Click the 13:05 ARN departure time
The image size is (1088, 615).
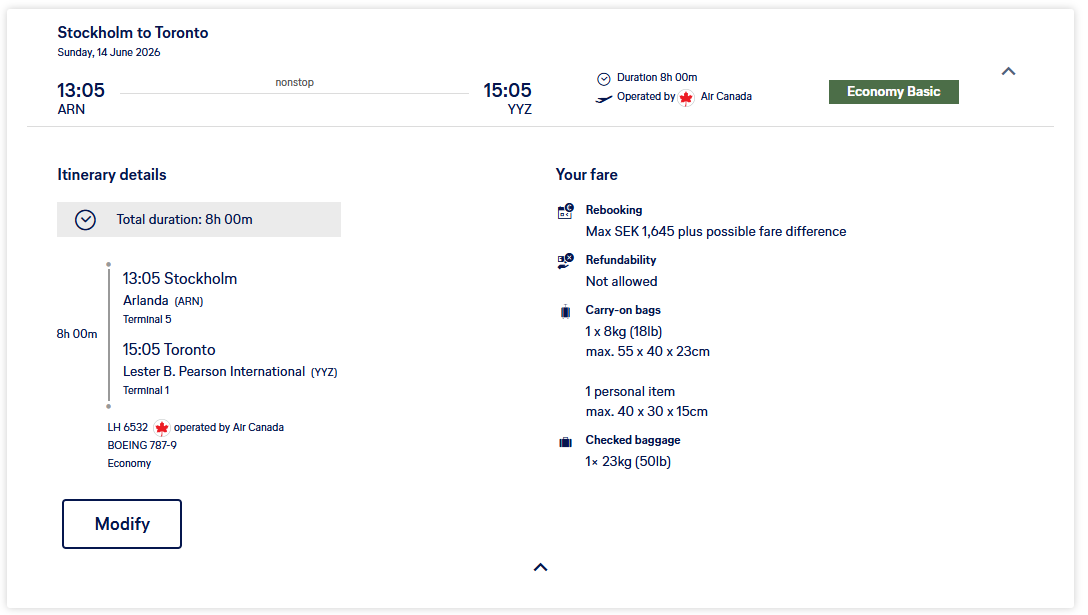point(81,91)
